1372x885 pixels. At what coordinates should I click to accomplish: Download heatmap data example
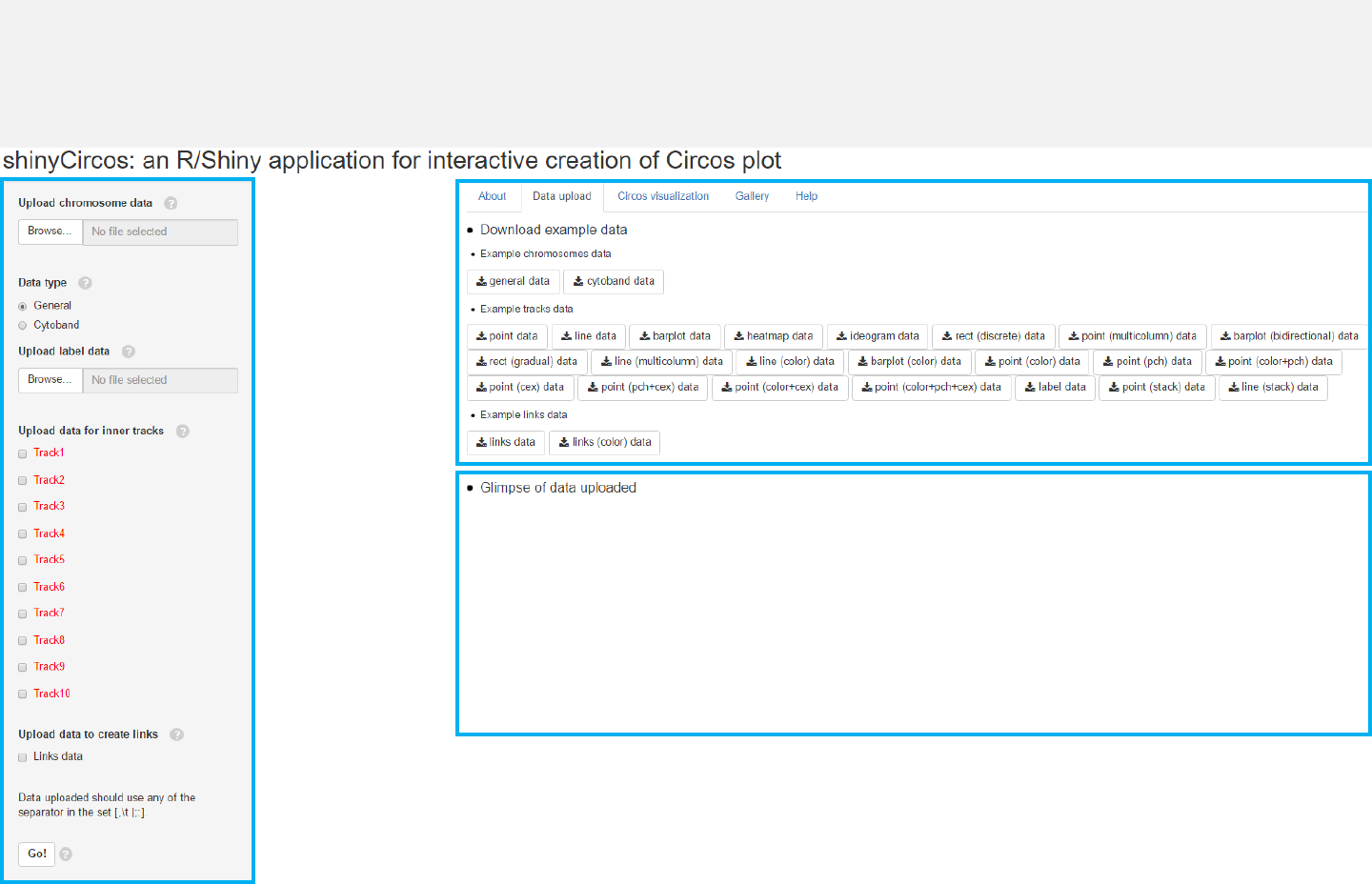[x=774, y=336]
